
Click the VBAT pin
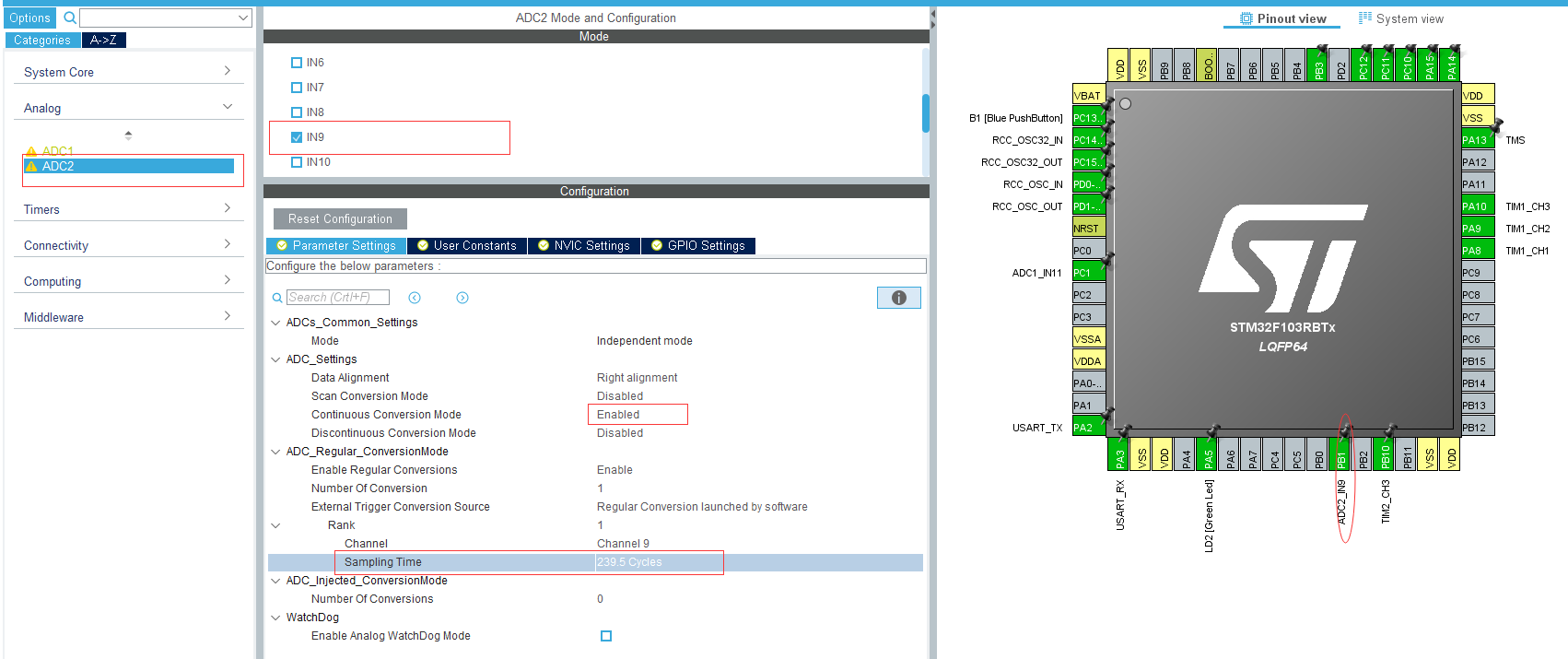point(1088,96)
